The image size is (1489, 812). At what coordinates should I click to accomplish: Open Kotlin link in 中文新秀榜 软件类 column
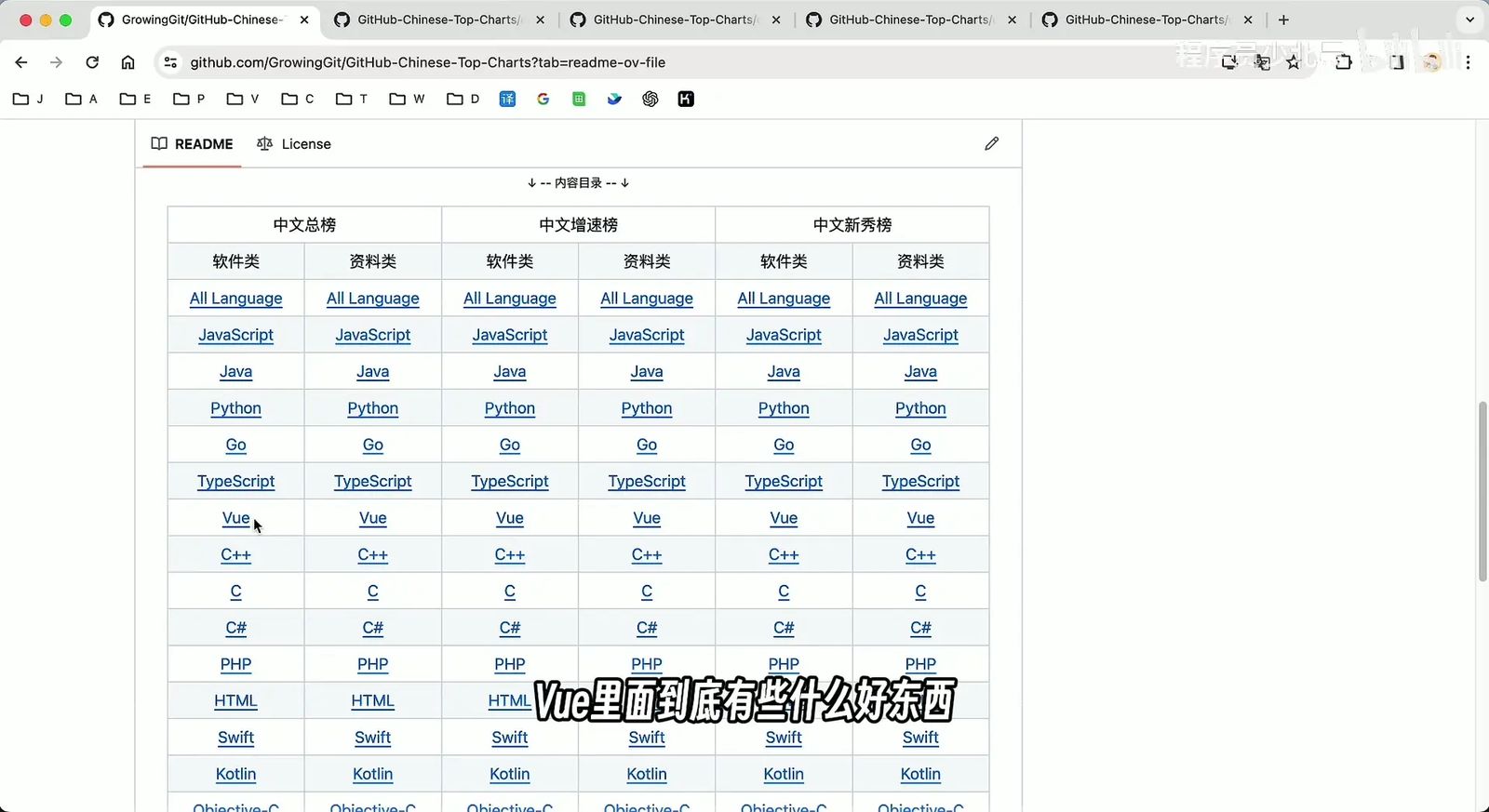point(784,774)
